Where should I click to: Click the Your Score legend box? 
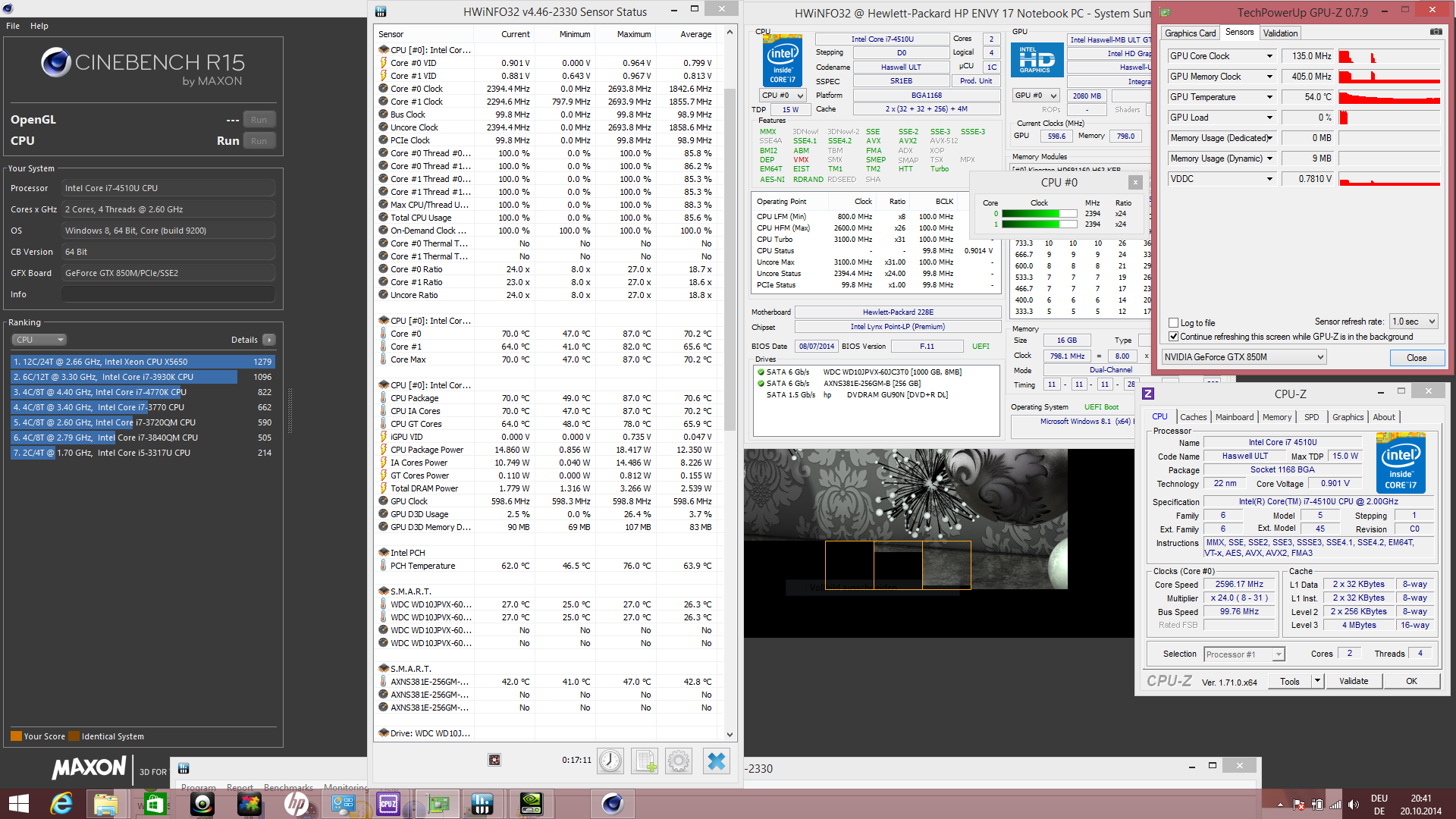[x=16, y=736]
